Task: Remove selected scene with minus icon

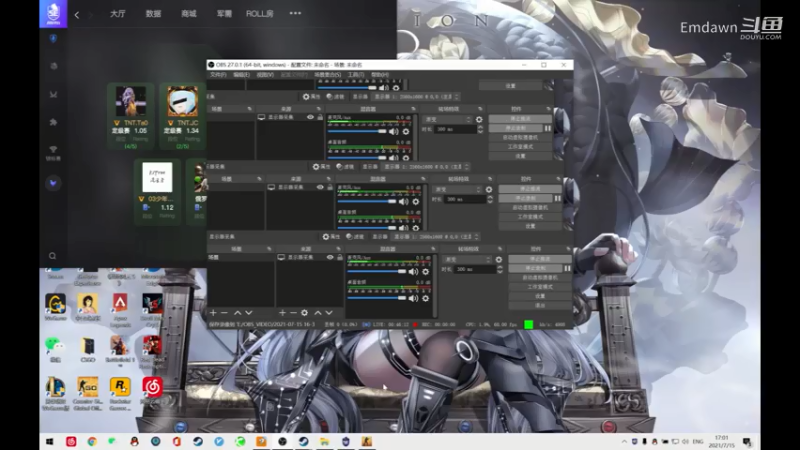Action: pyautogui.click(x=224, y=313)
